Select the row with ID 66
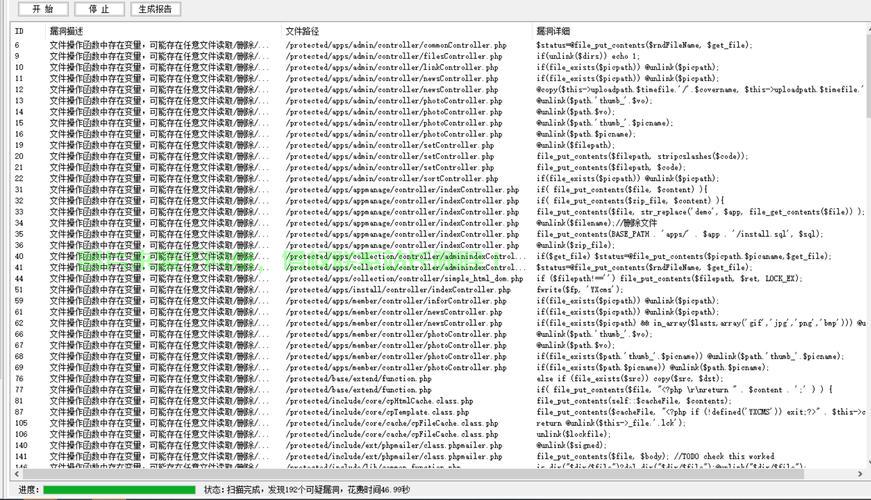The image size is (871, 500). (439, 334)
